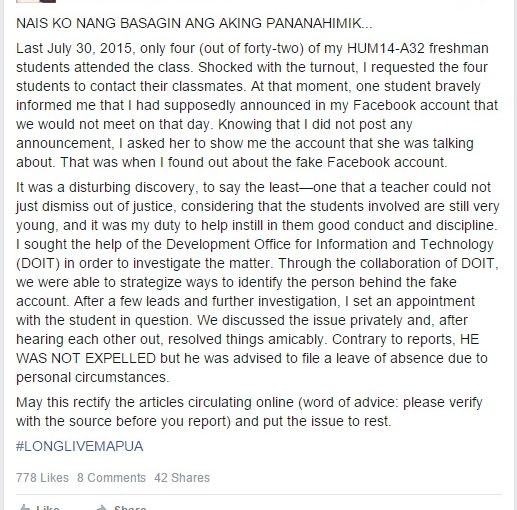The image size is (517, 510).
Task: Click the words 'Last July 30, 2015'
Action: click(x=75, y=49)
